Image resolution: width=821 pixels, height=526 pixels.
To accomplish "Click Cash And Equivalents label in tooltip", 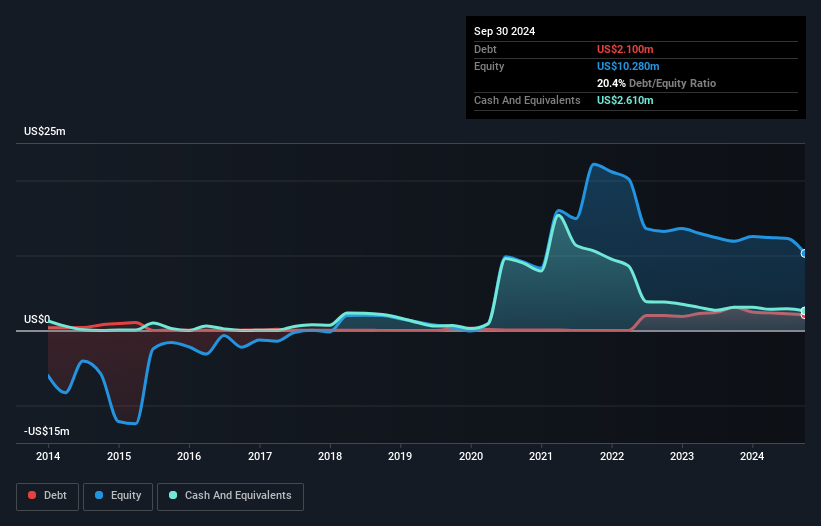I will 527,100.
